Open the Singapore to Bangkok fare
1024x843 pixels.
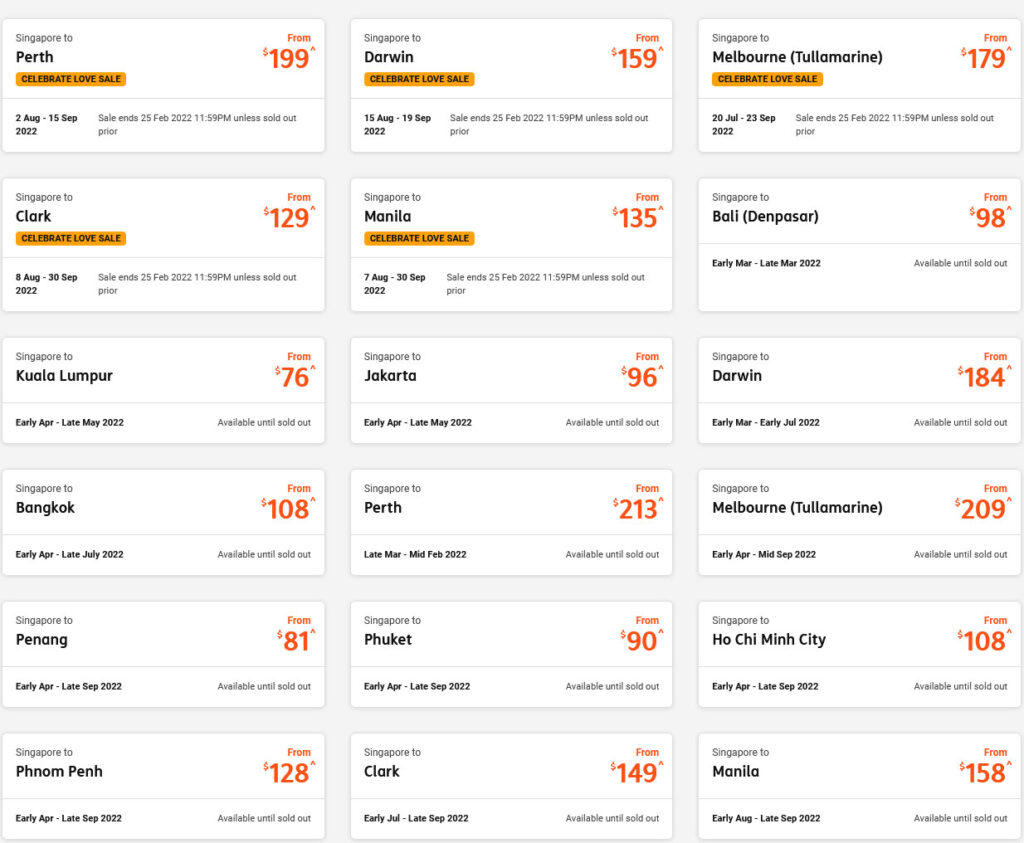pyautogui.click(x=163, y=508)
